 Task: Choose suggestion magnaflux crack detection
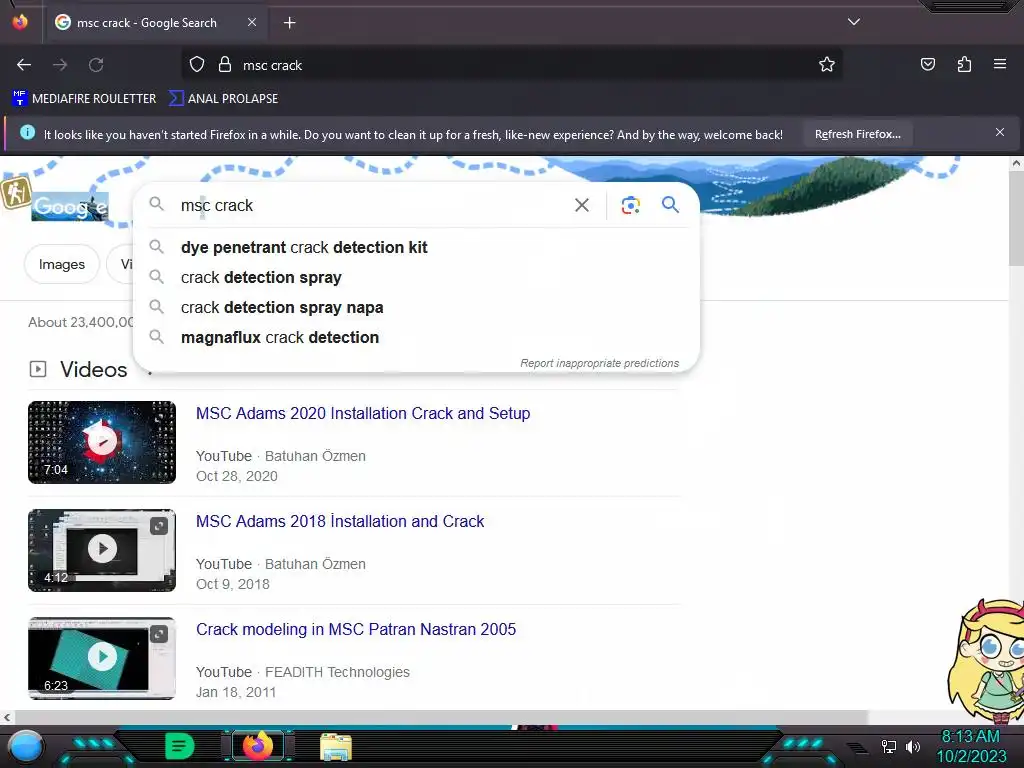(x=416, y=338)
